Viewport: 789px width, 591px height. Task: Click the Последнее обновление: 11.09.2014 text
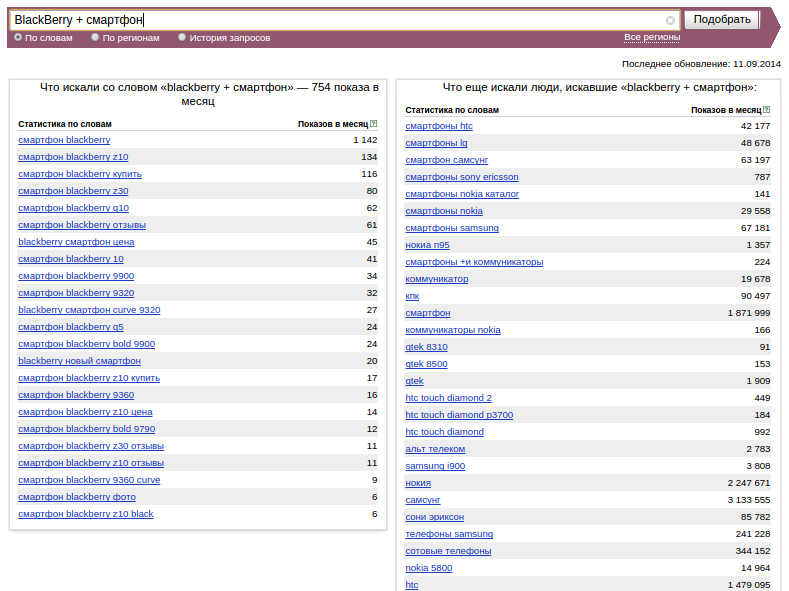point(701,64)
